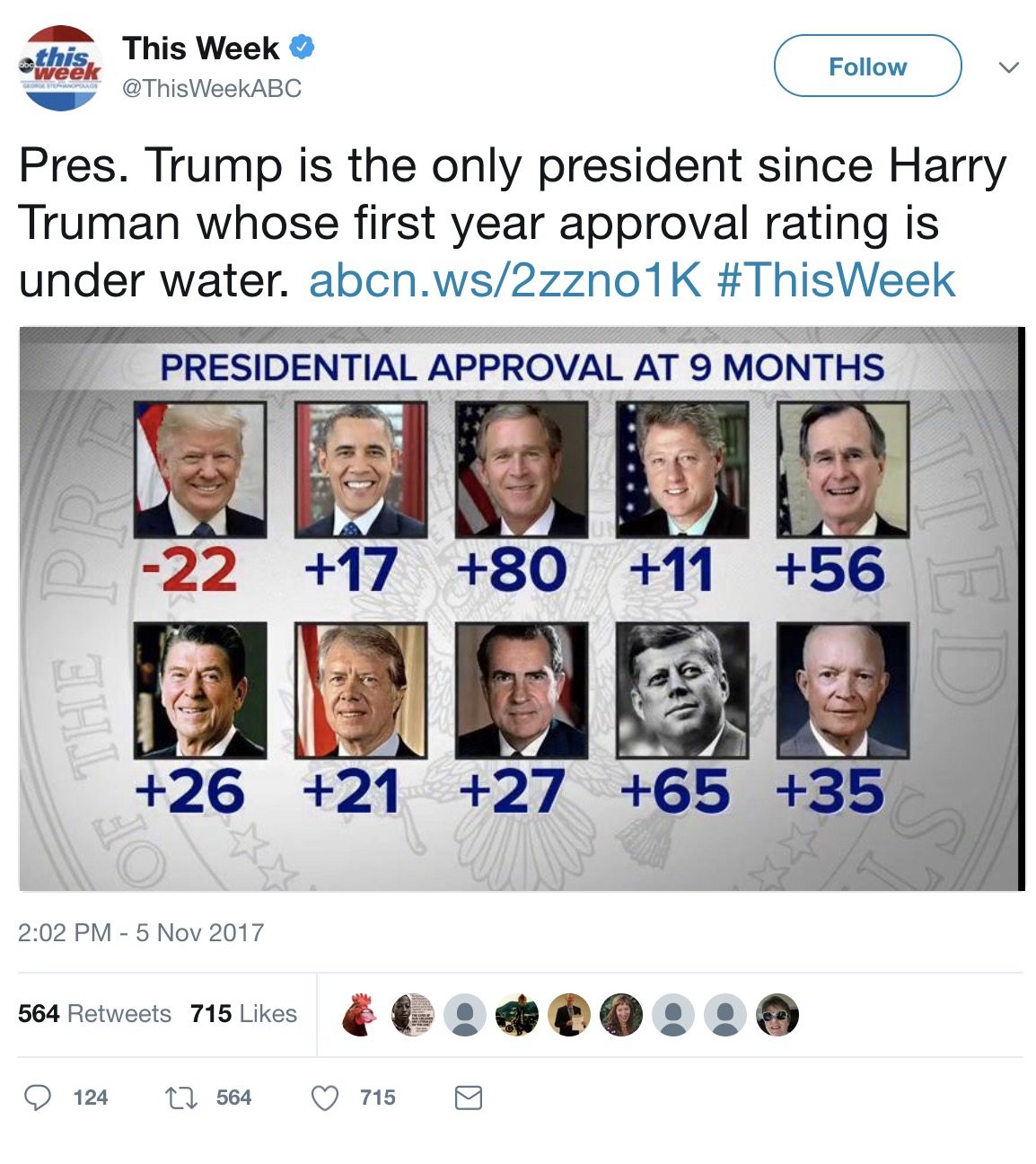Click the sunglasses avatar among likers
Viewport: 1036px width, 1164px height.
pos(777,1015)
